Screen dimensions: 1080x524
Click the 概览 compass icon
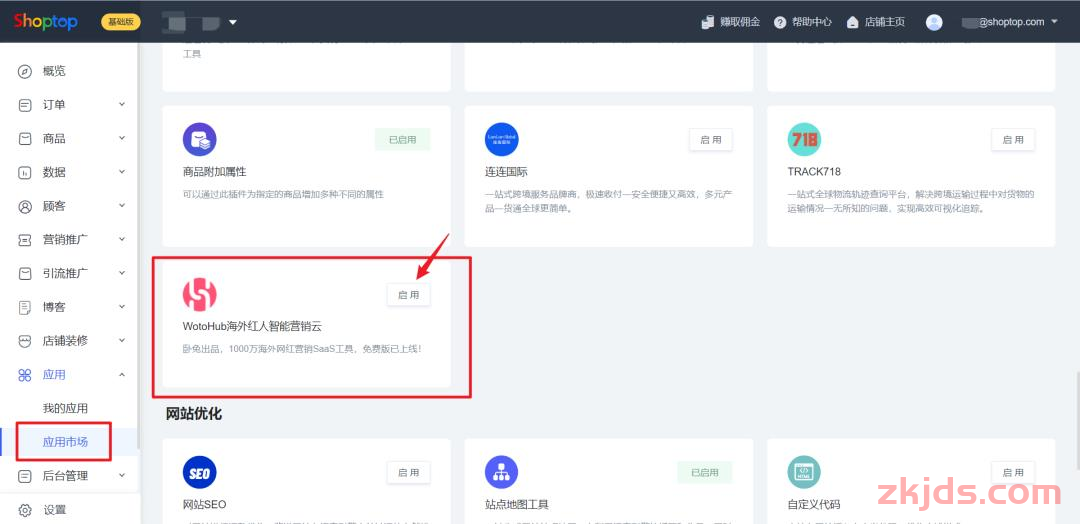click(x=25, y=72)
